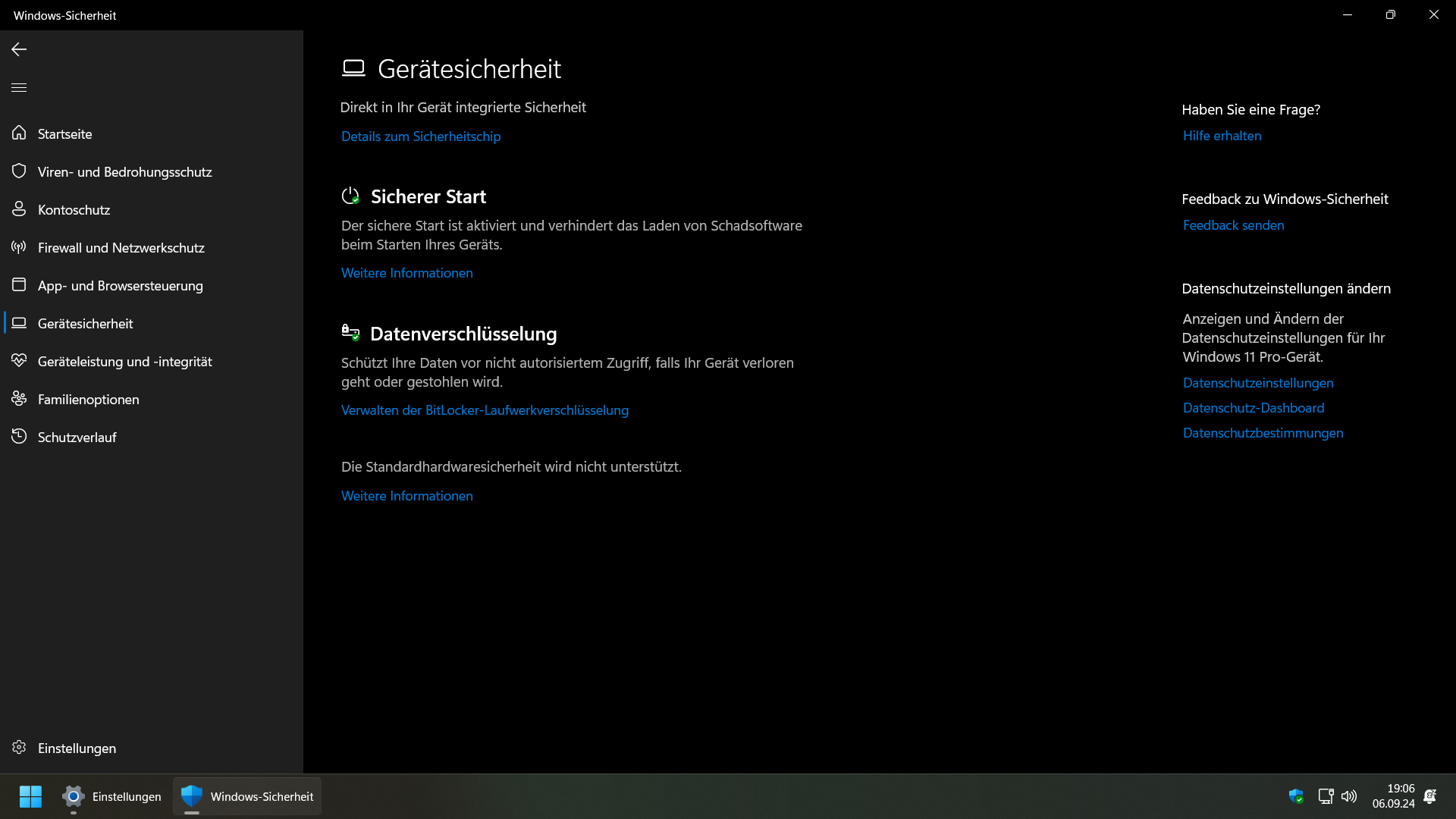The width and height of the screenshot is (1456, 819).
Task: Click the volume speaker tray icon
Action: 1348,796
